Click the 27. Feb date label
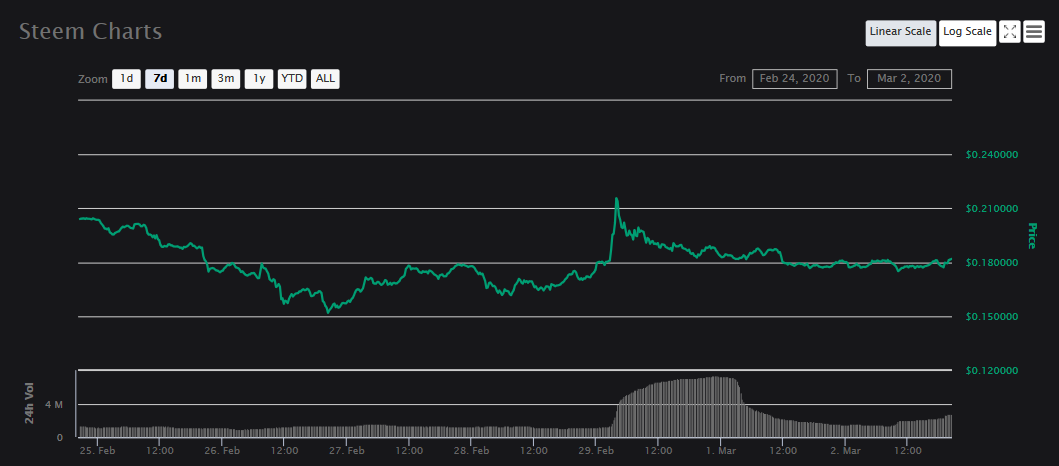 pos(347,450)
